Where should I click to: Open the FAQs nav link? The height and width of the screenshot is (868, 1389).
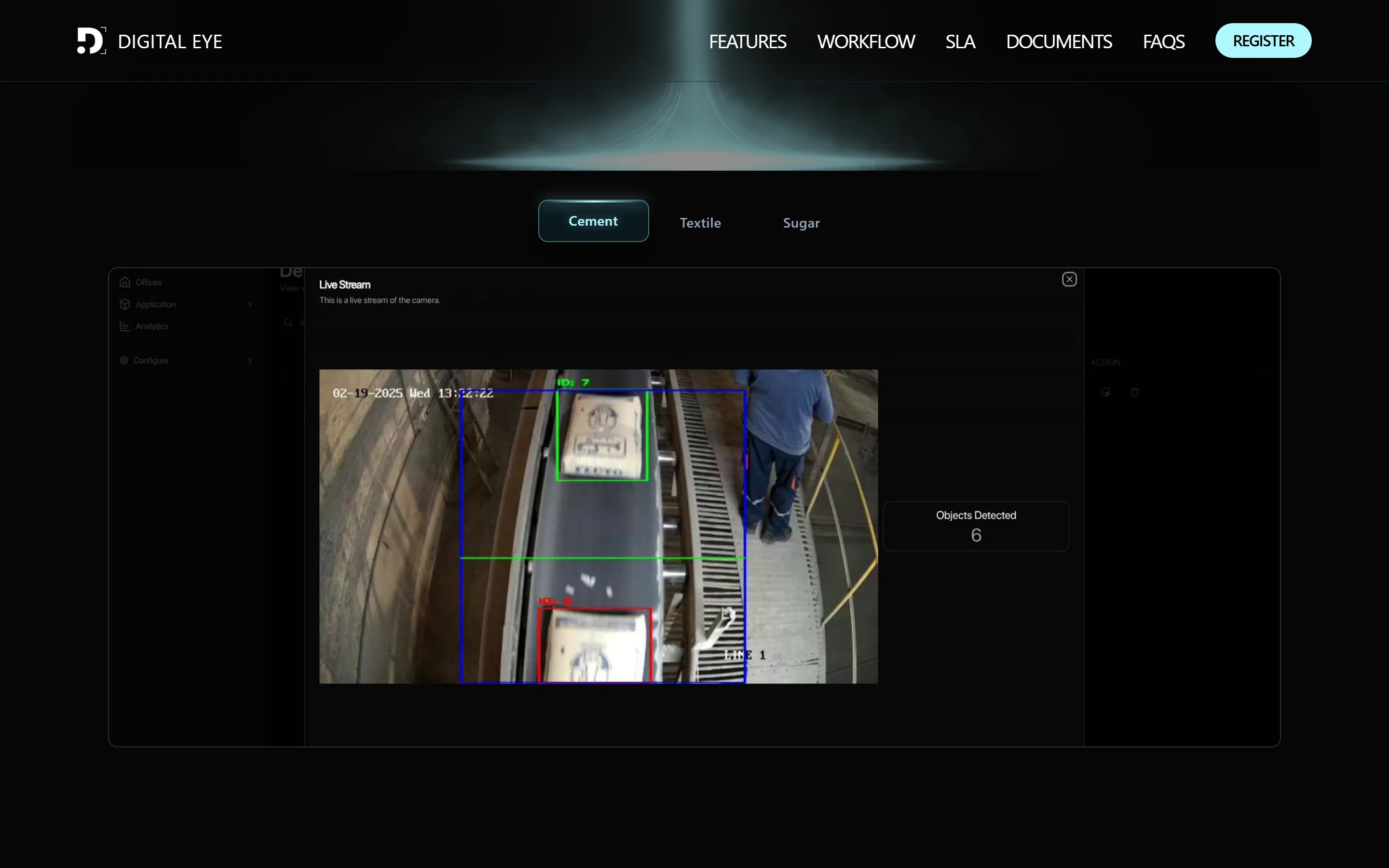pos(1163,41)
